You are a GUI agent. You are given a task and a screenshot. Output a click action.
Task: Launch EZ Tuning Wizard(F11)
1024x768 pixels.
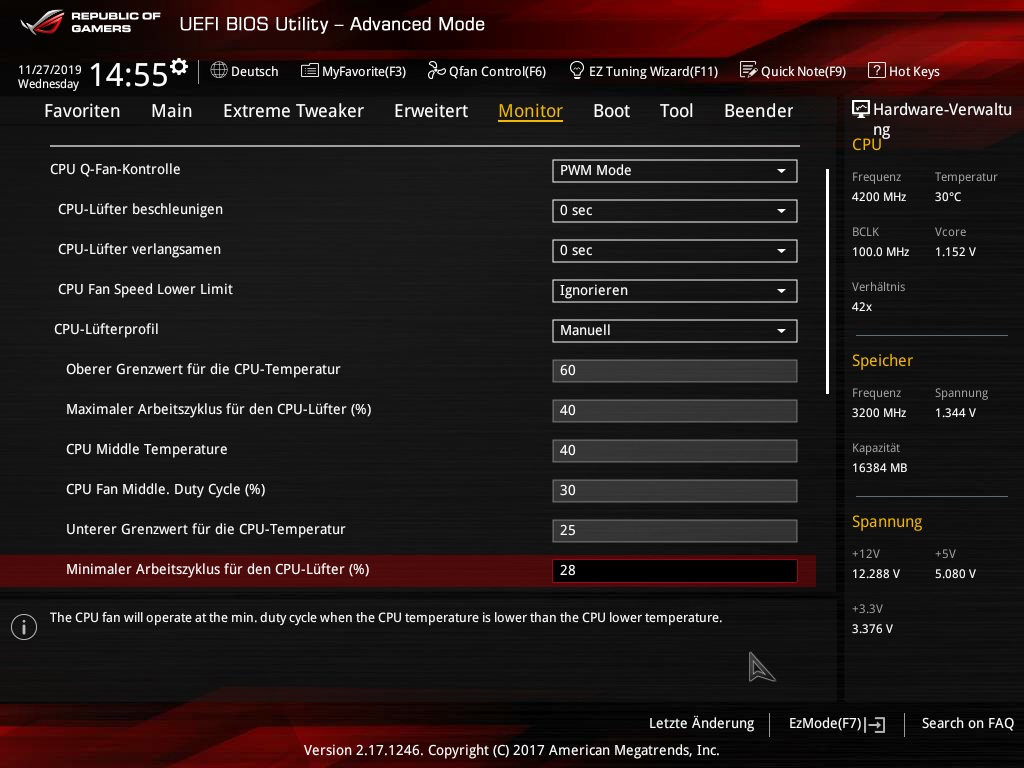click(x=644, y=71)
